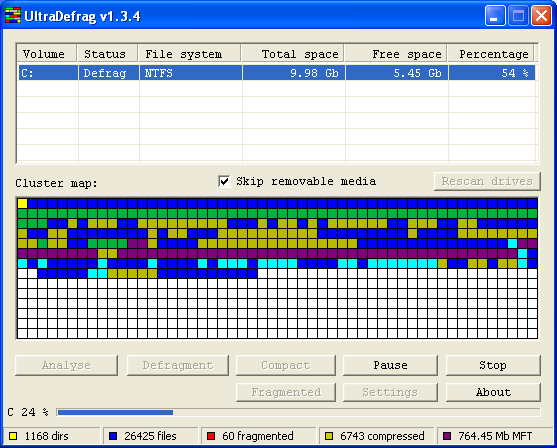Viewport: 557px width, 448px height.
Task: Select the C: volume row
Action: click(277, 73)
